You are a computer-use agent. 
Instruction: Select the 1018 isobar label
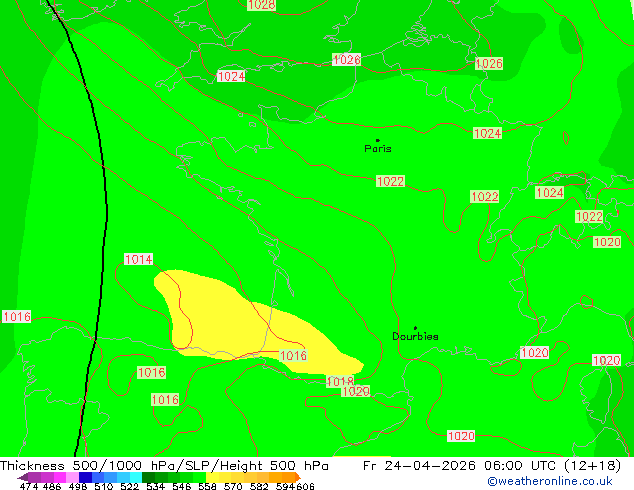pos(340,381)
